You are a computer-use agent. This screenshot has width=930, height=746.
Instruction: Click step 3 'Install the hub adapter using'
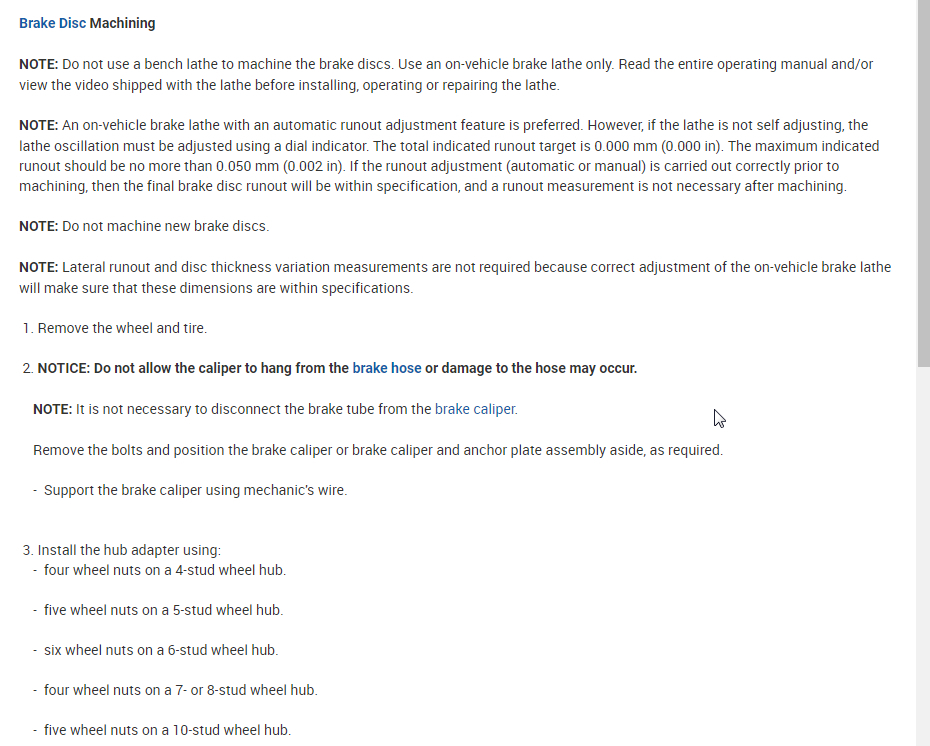[128, 550]
